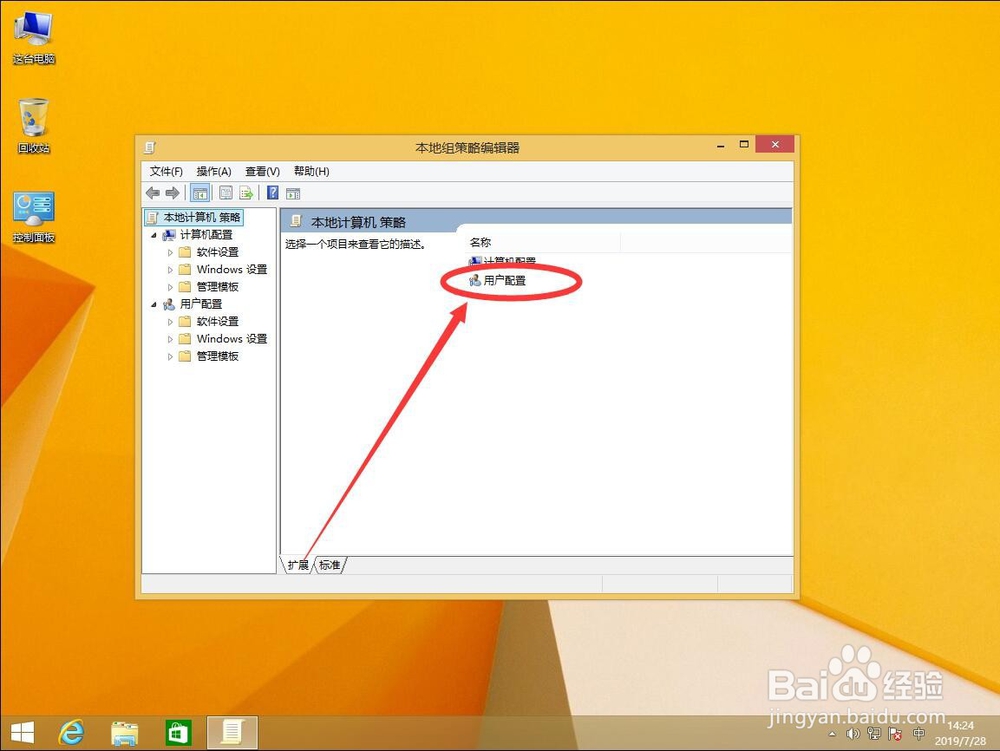Toggle the show/hide console tree toolbar button

(x=200, y=193)
